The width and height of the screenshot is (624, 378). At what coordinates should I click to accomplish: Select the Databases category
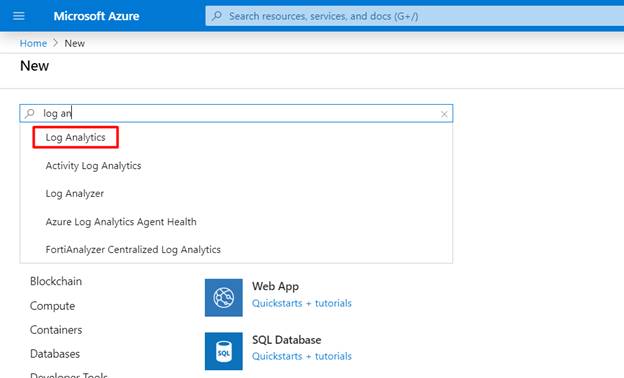[55, 354]
